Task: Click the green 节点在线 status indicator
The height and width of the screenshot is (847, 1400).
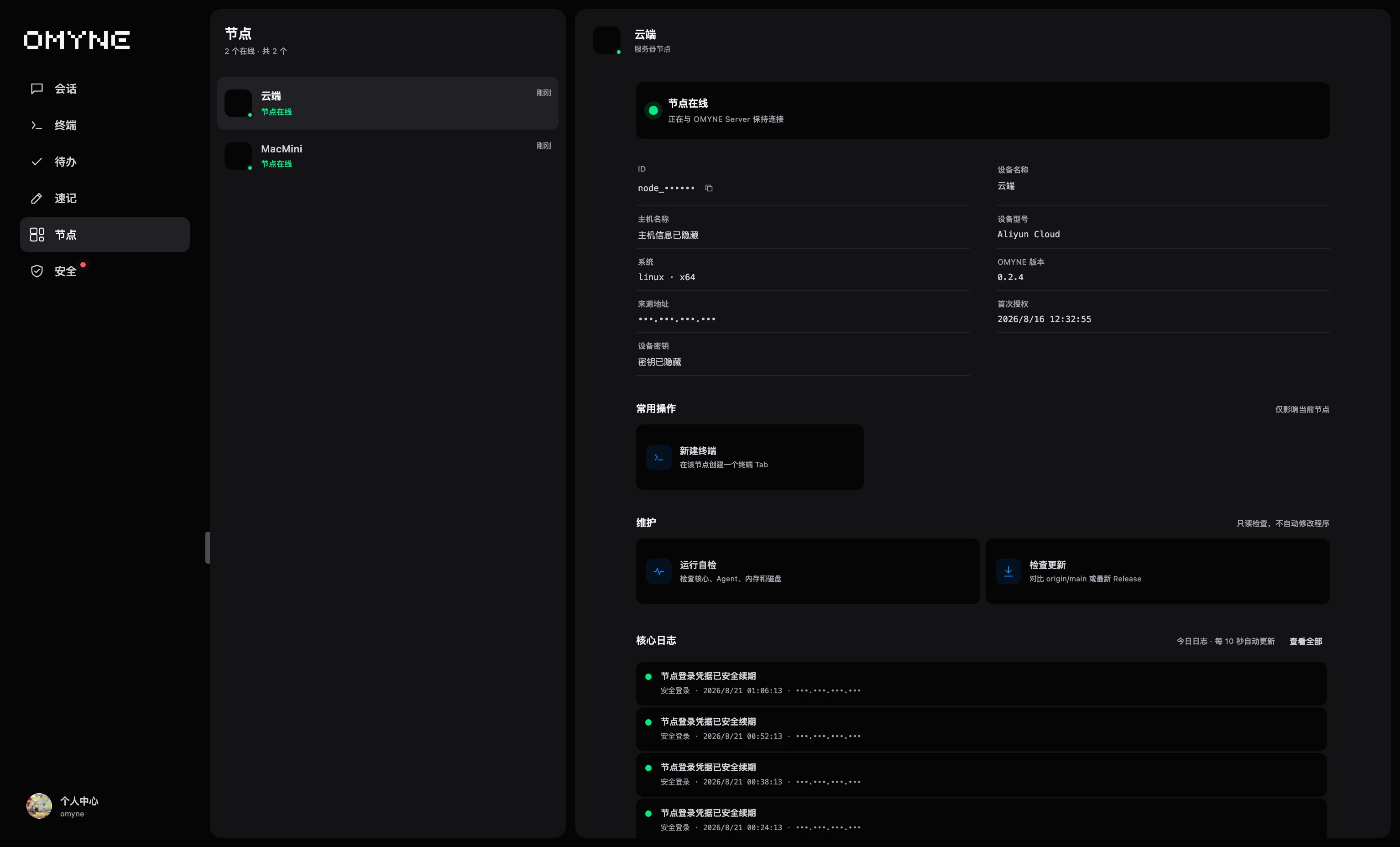Action: (x=653, y=110)
